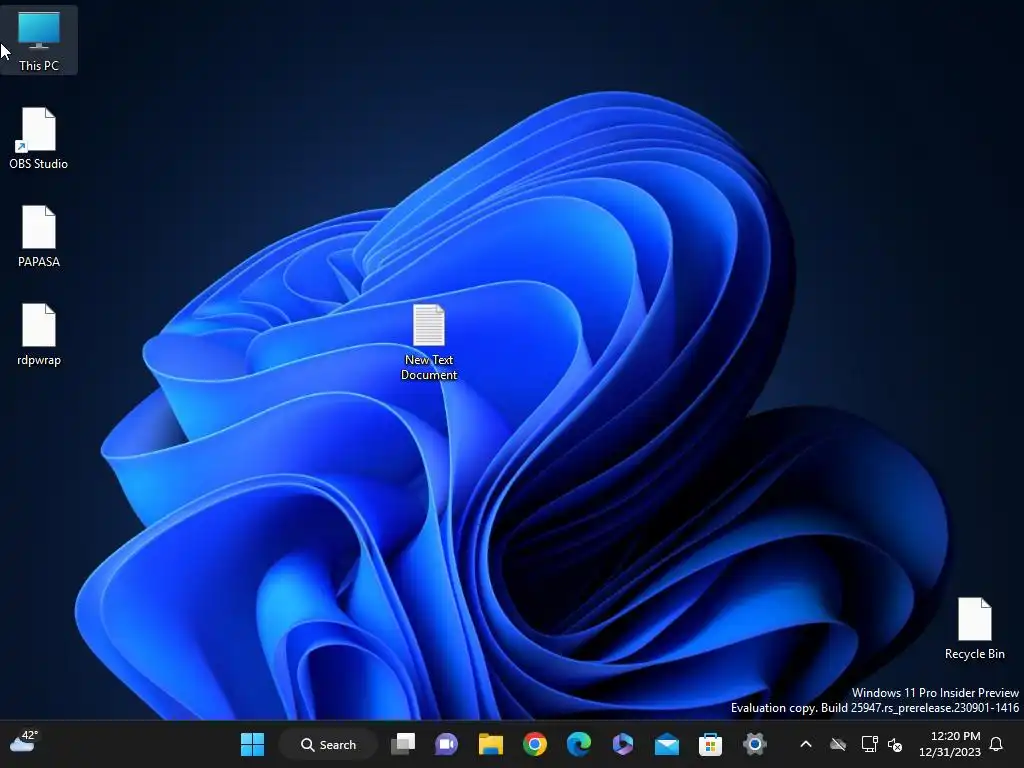1024x768 pixels.
Task: Select the New Text Document icon
Action: 429,342
